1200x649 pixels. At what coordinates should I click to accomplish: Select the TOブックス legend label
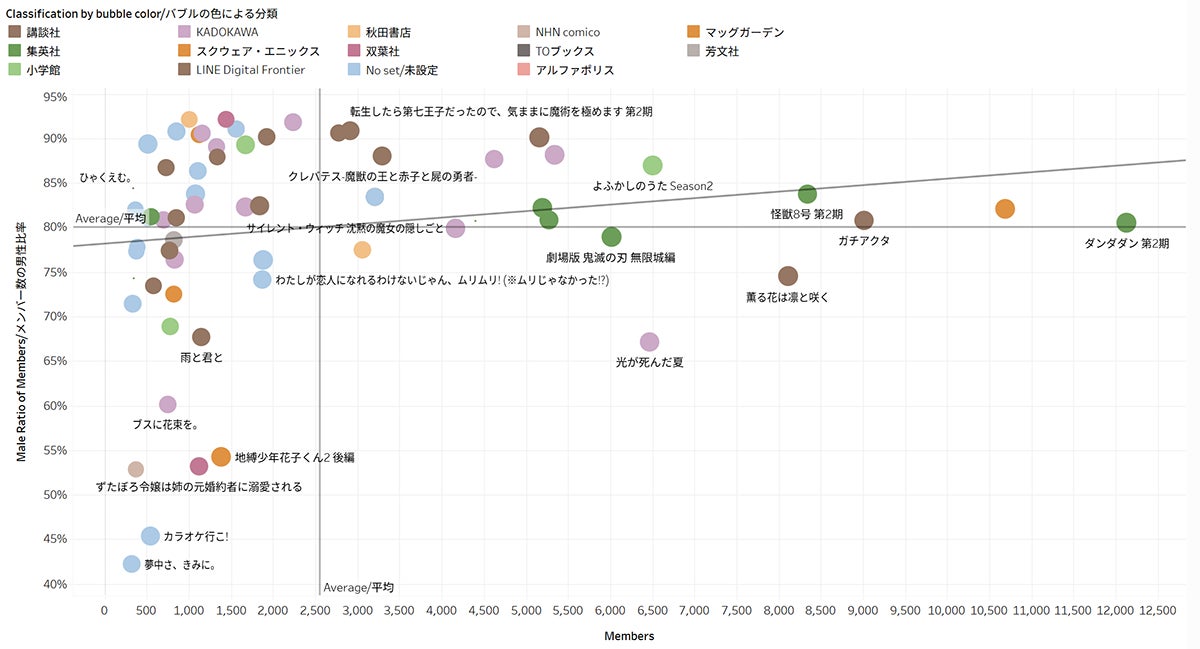565,51
